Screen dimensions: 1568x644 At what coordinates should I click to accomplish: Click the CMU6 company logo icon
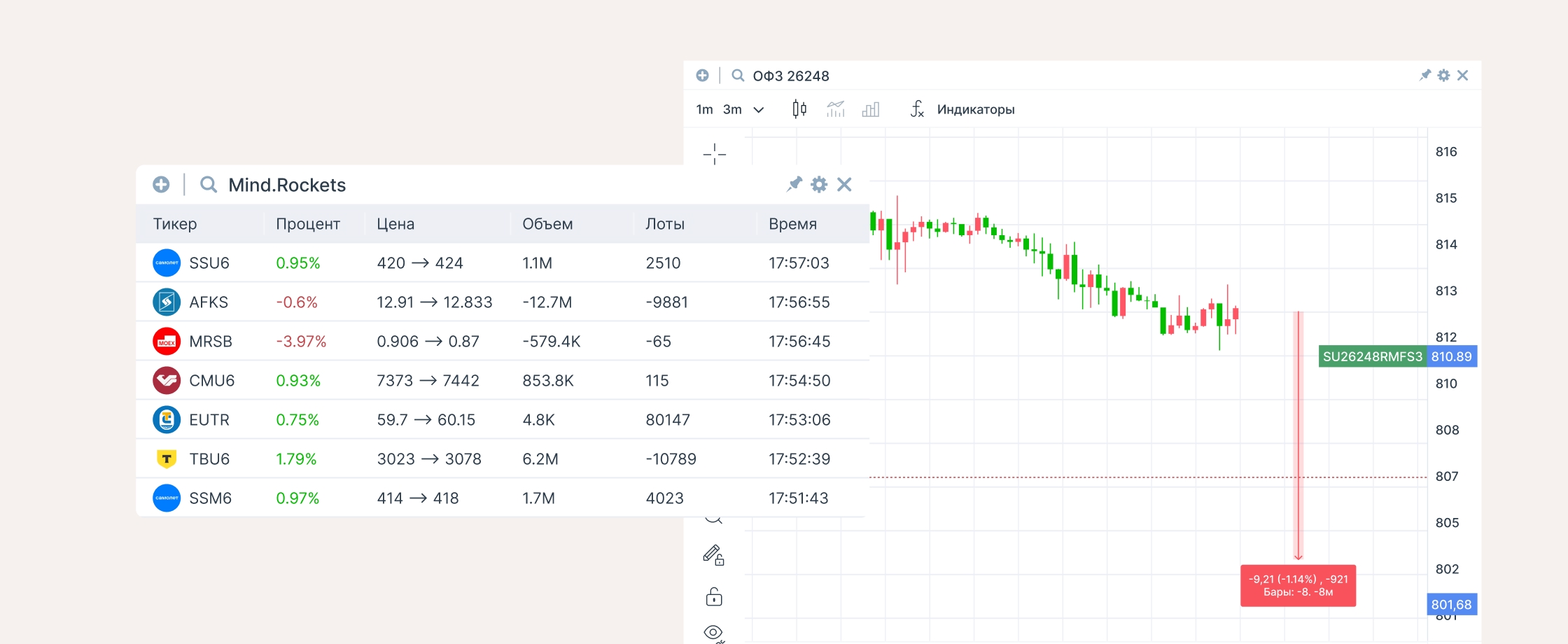[x=167, y=380]
